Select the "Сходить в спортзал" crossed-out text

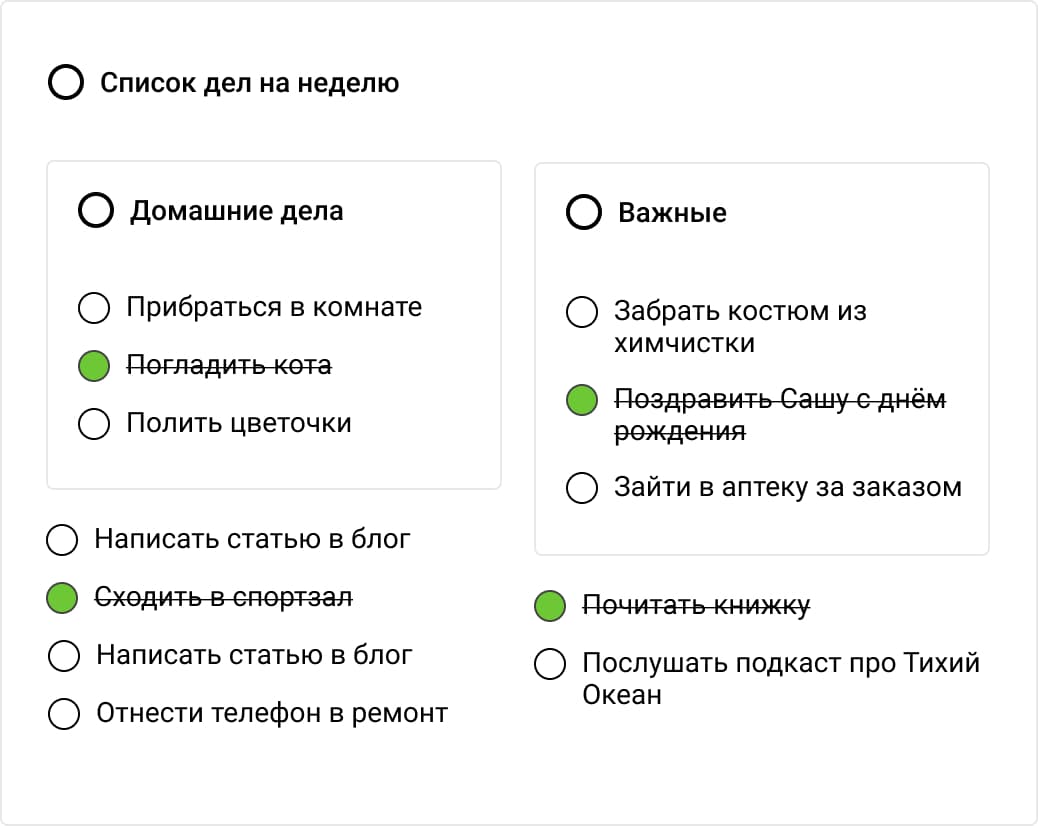[x=224, y=597]
